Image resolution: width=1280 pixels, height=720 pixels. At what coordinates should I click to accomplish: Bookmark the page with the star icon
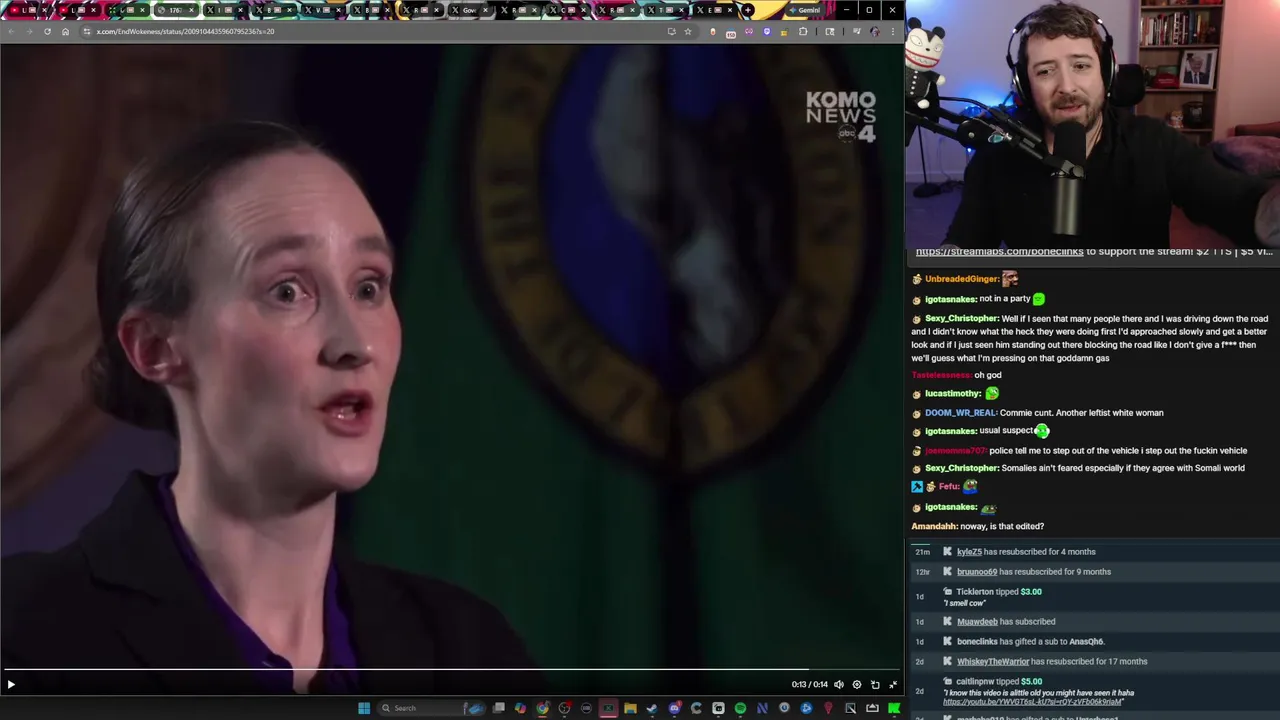pyautogui.click(x=687, y=31)
